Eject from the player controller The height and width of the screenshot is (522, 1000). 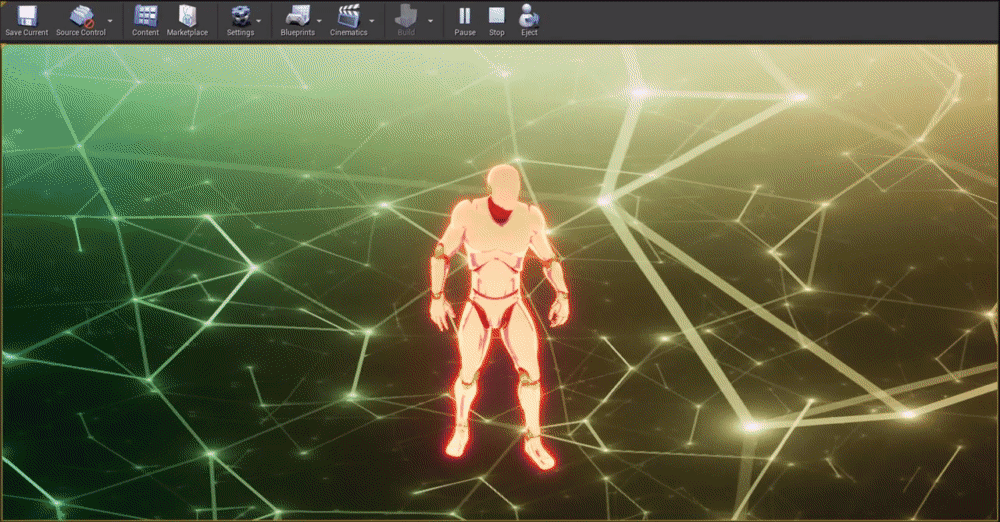click(529, 16)
